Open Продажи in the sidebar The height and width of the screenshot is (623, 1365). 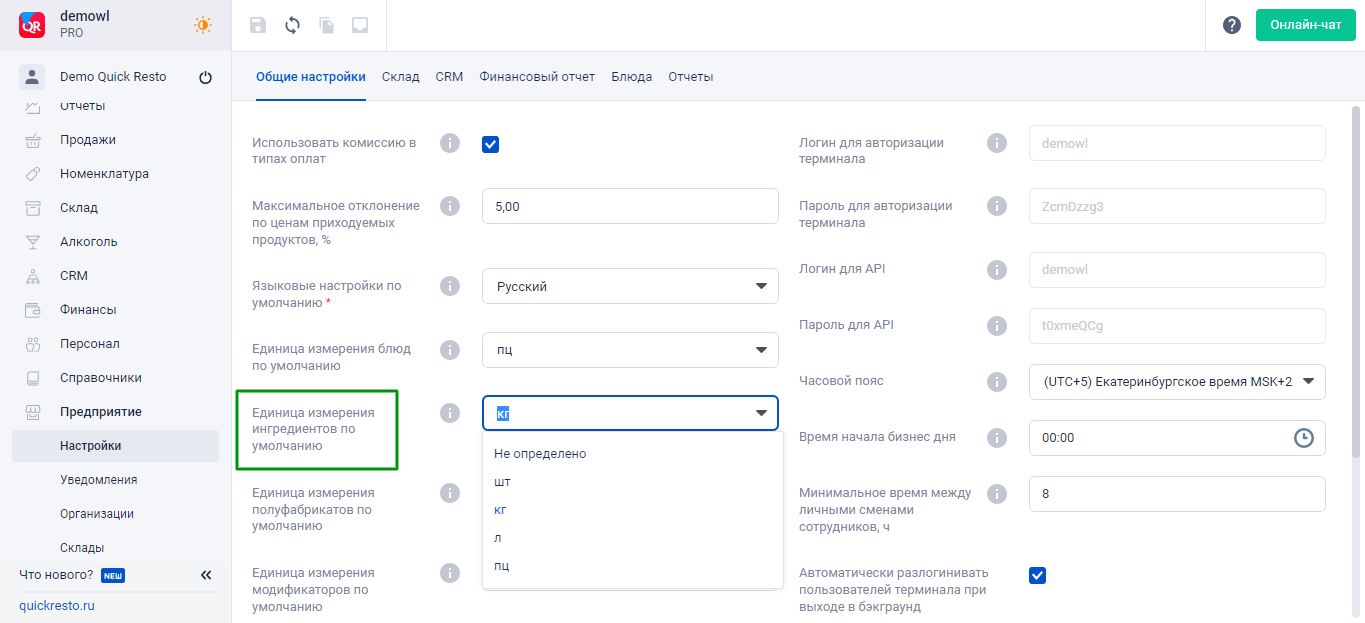click(88, 140)
